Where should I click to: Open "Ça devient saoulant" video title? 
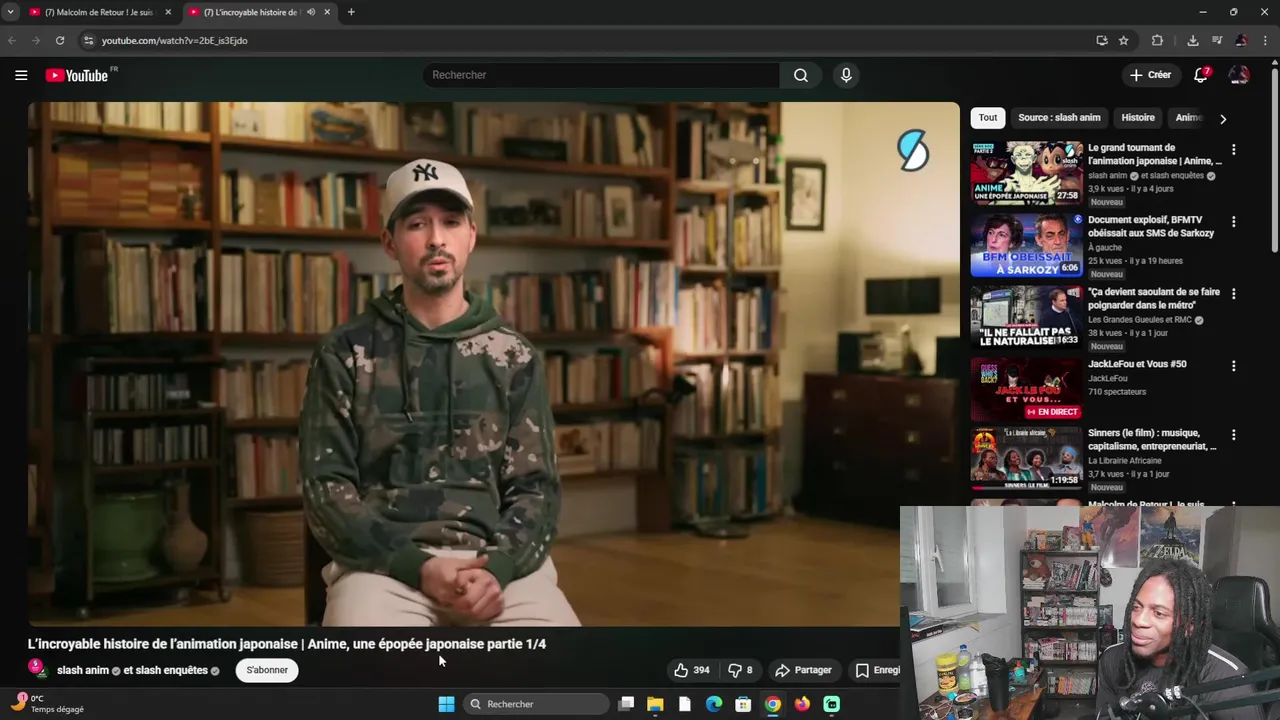pyautogui.click(x=1154, y=298)
